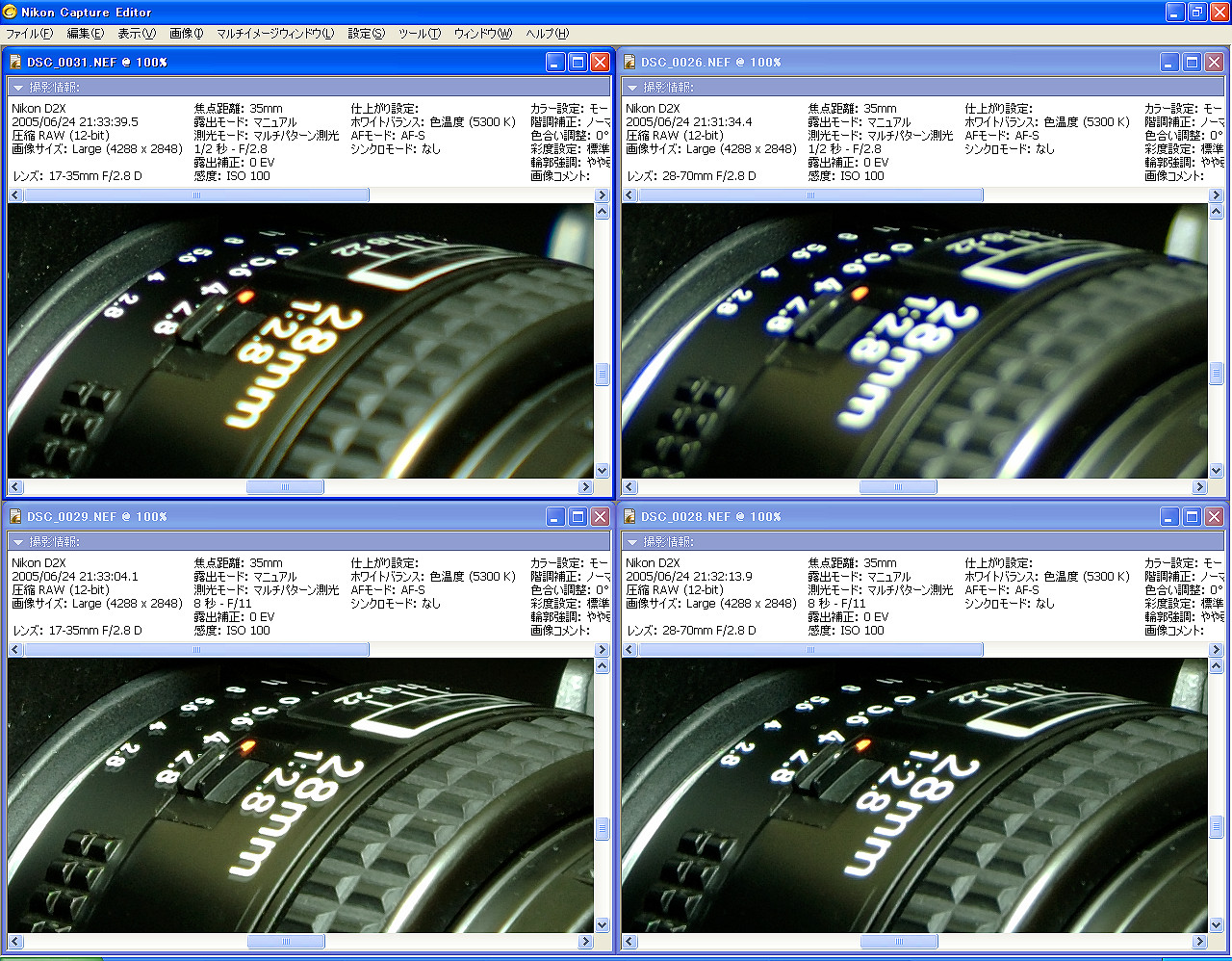The height and width of the screenshot is (961, 1232).
Task: Minimize the DSC_0029.NEF image window
Action: coord(555,516)
